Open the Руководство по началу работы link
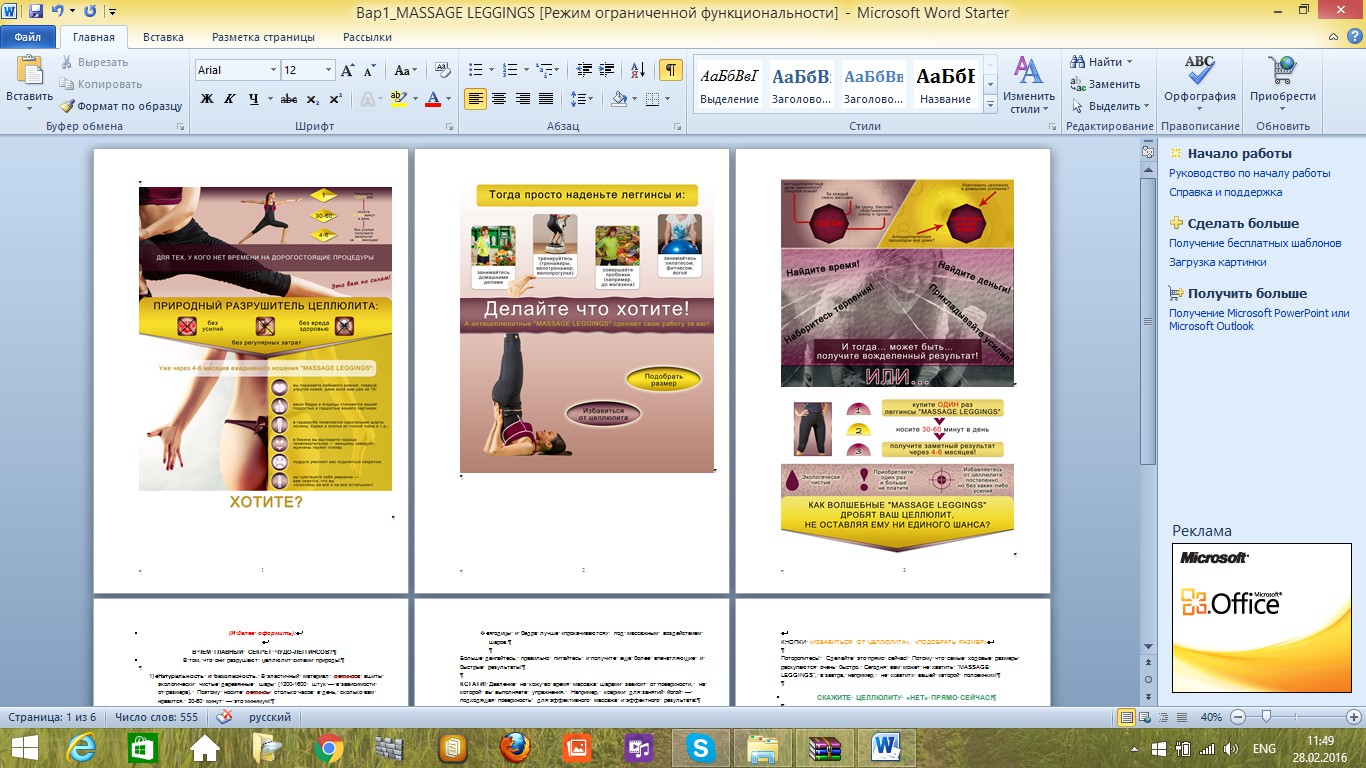This screenshot has width=1366, height=768. pyautogui.click(x=1250, y=173)
